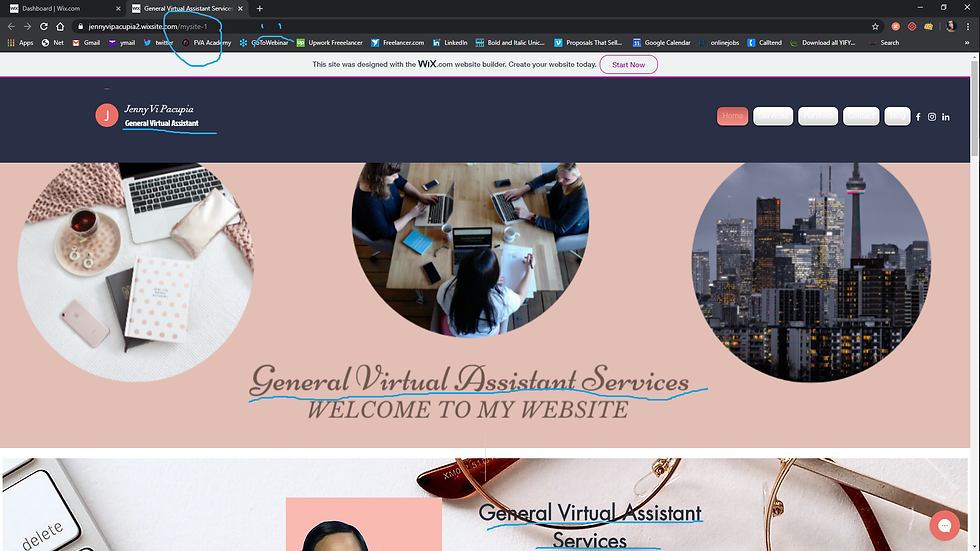
Task: Open the Proposals That Sell bookmark
Action: click(588, 42)
